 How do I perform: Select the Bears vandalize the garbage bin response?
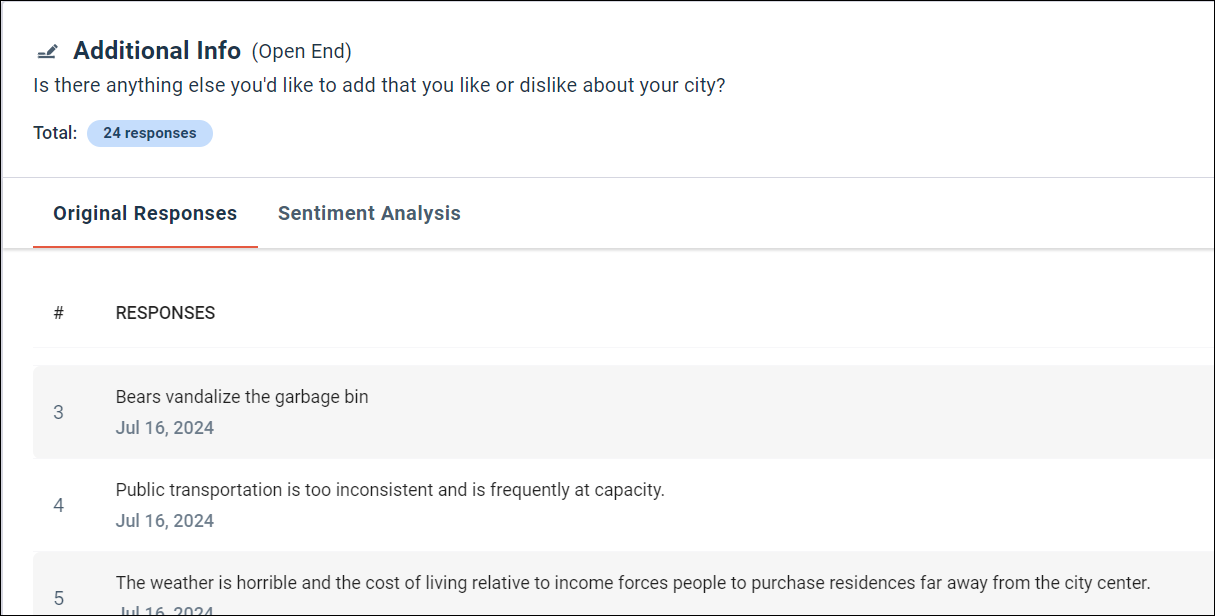(x=242, y=397)
